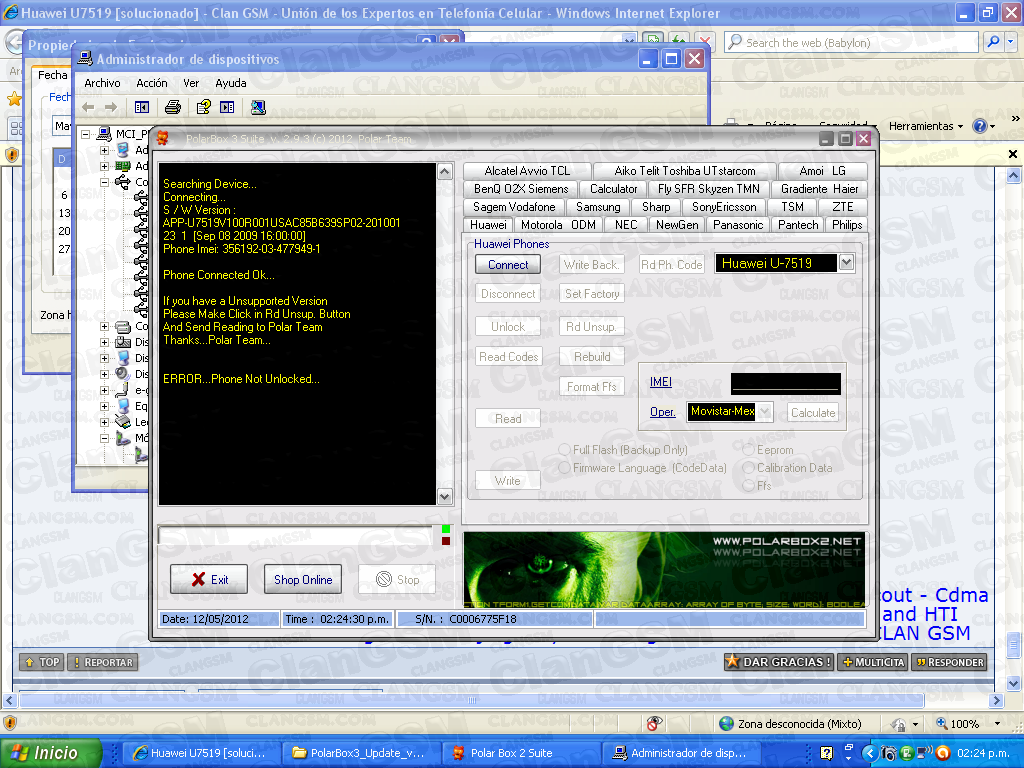The image size is (1024, 768).
Task: Scan for hardware changes in Device Manager toolbar
Action: click(259, 107)
